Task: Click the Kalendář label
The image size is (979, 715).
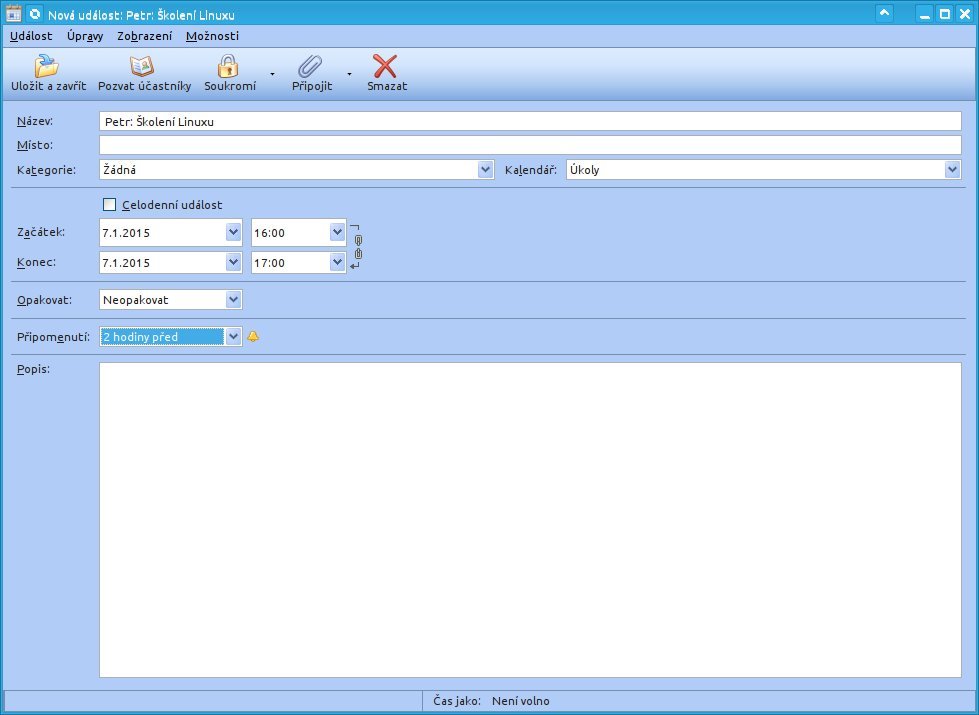Action: coord(531,170)
